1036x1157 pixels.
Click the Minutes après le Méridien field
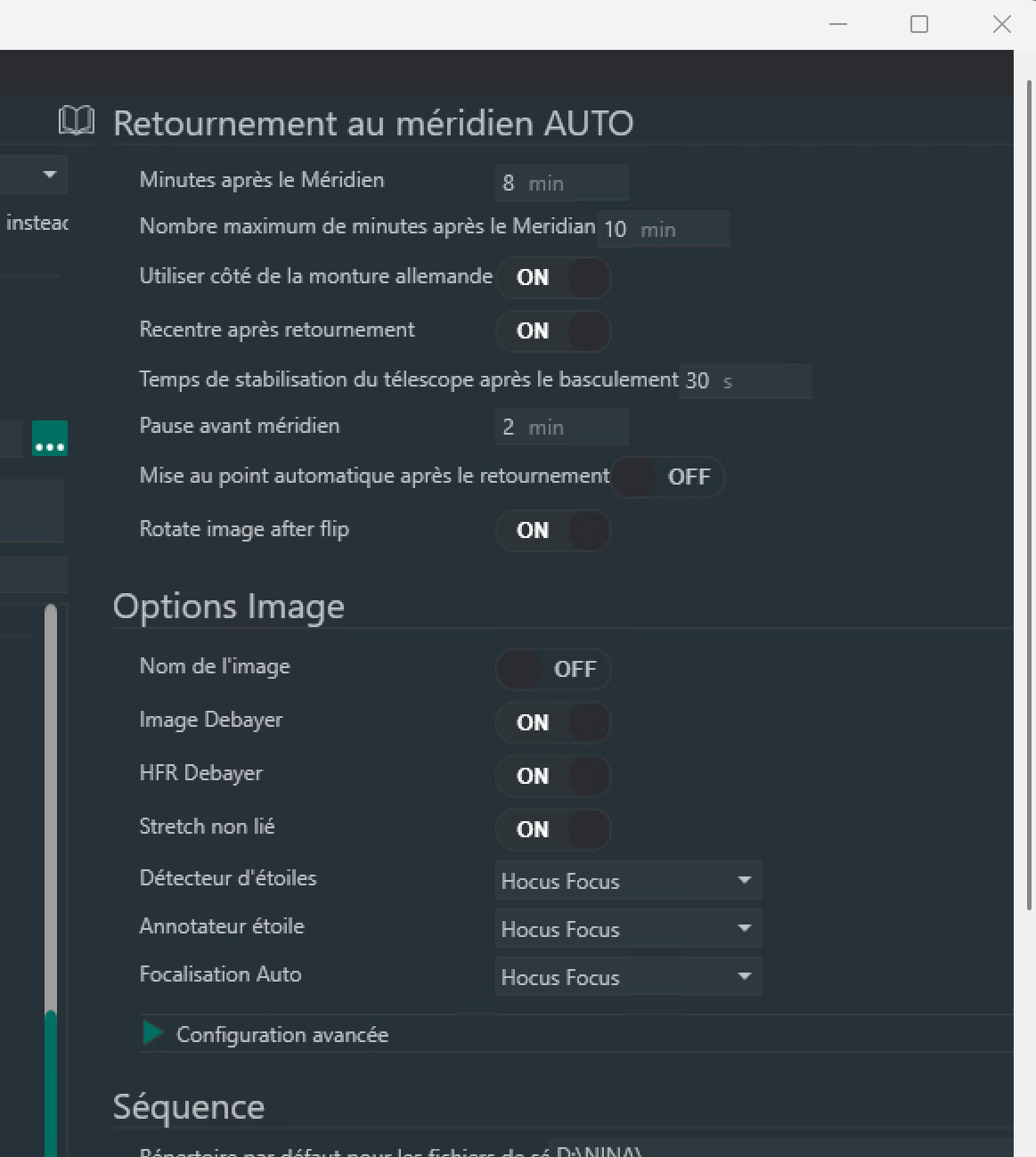coord(561,183)
